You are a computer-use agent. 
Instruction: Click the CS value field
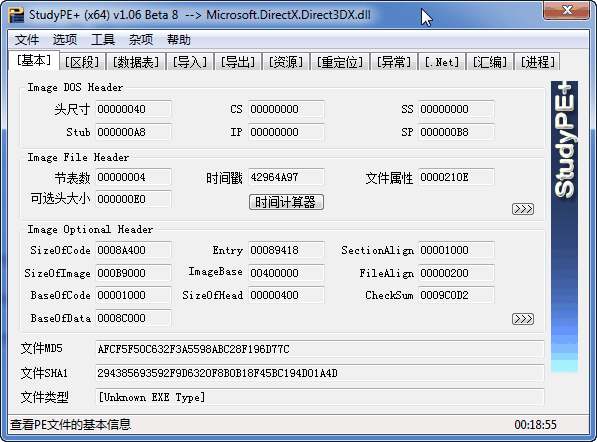pyautogui.click(x=286, y=109)
